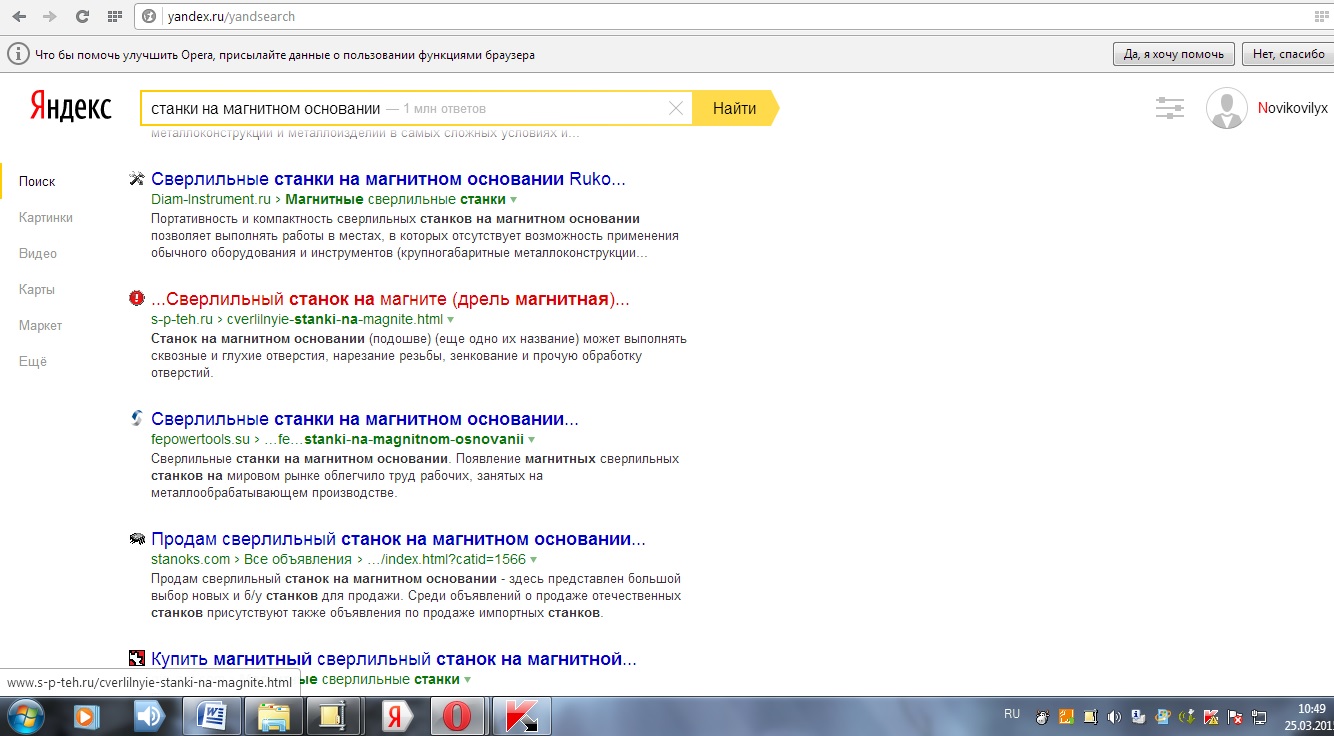Click the stanoks.com result favicon
Viewport: 1334px width, 736px height.
coord(138,539)
